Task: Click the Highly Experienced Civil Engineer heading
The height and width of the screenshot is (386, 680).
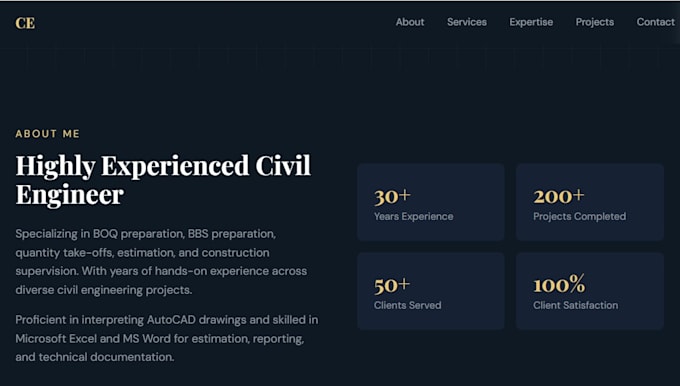Action: point(163,180)
